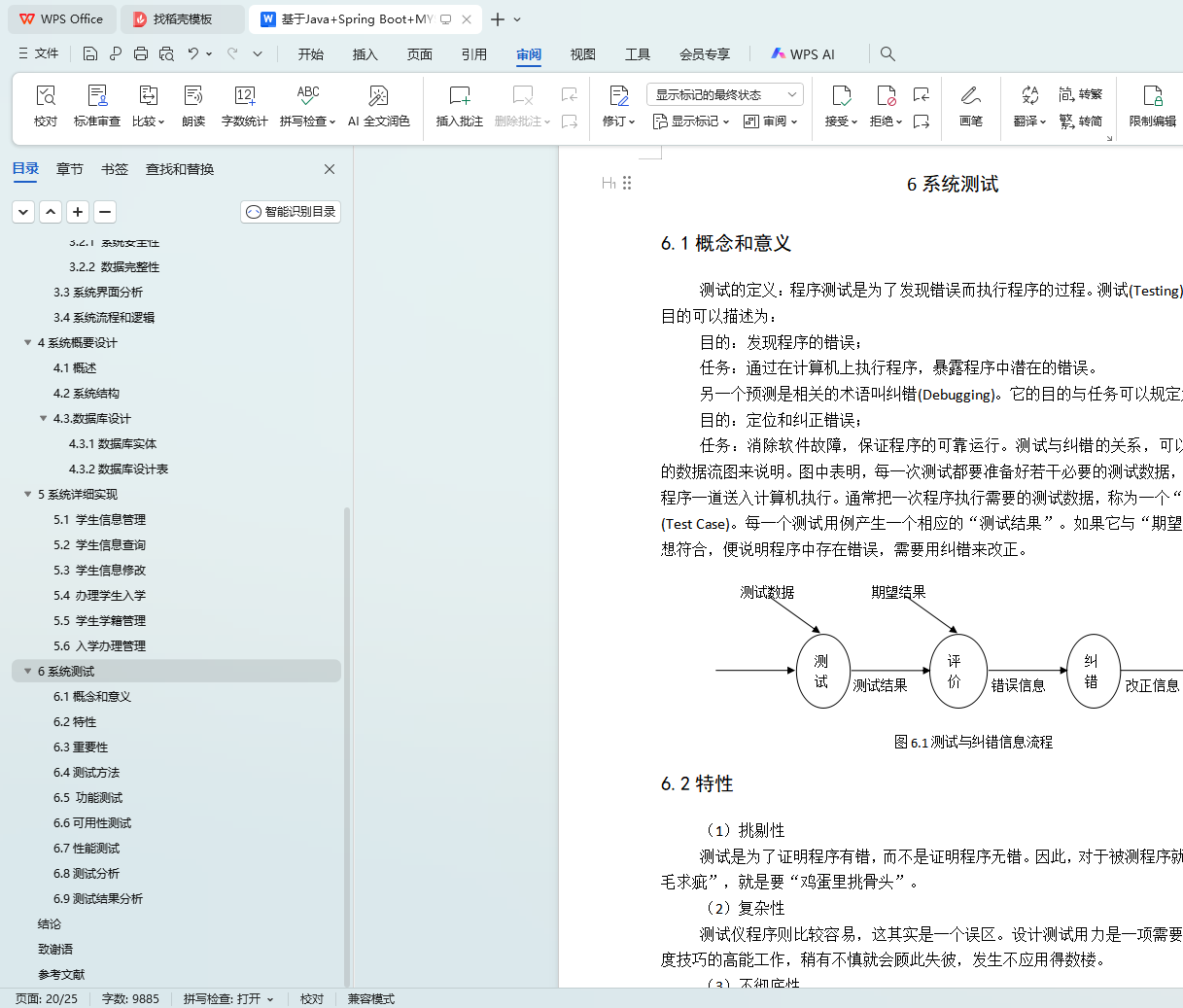The width and height of the screenshot is (1183, 1008).
Task: Switch to the 开始 ribbon tab
Action: point(311,54)
